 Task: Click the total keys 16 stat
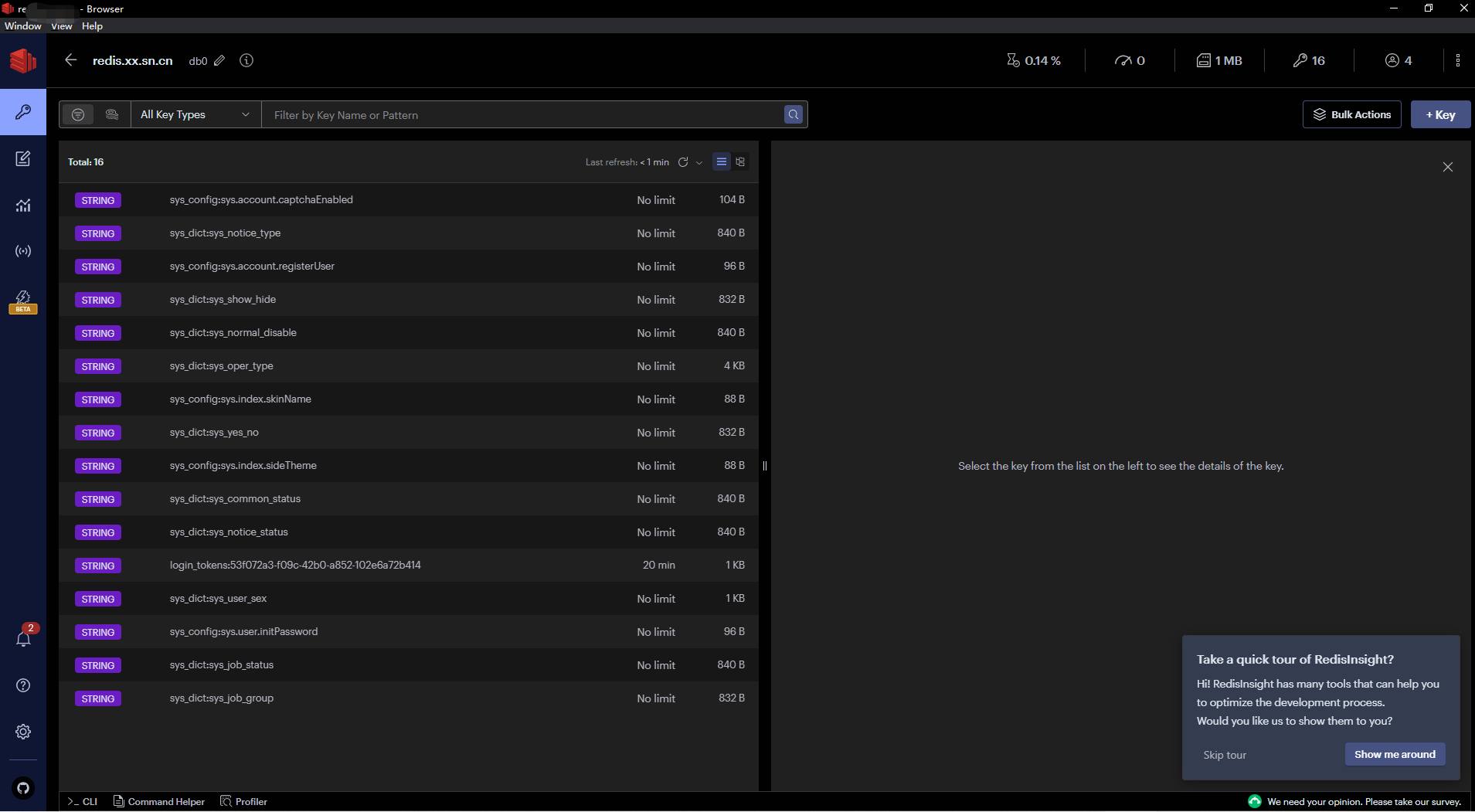point(1309,60)
